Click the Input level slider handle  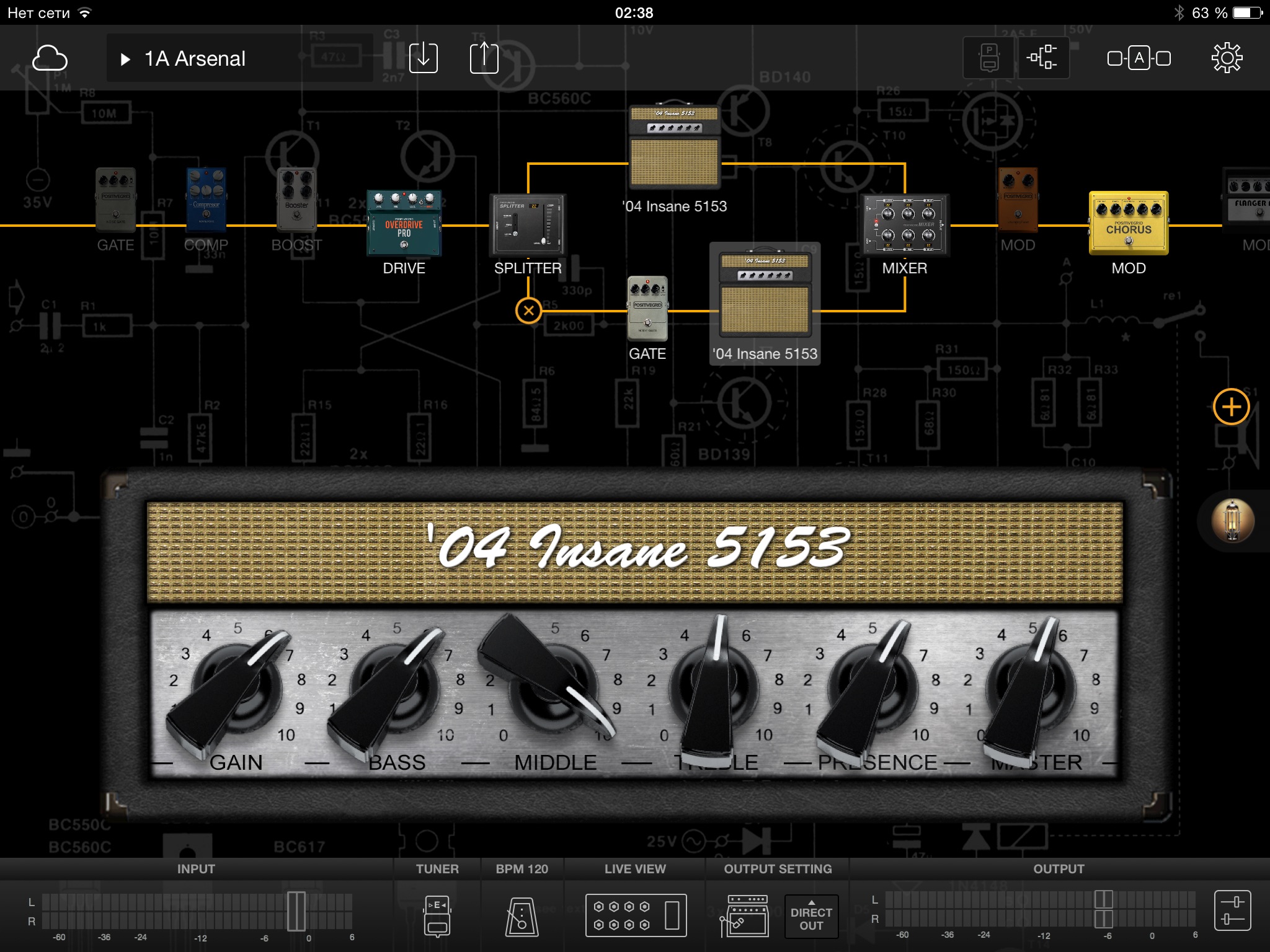click(296, 911)
